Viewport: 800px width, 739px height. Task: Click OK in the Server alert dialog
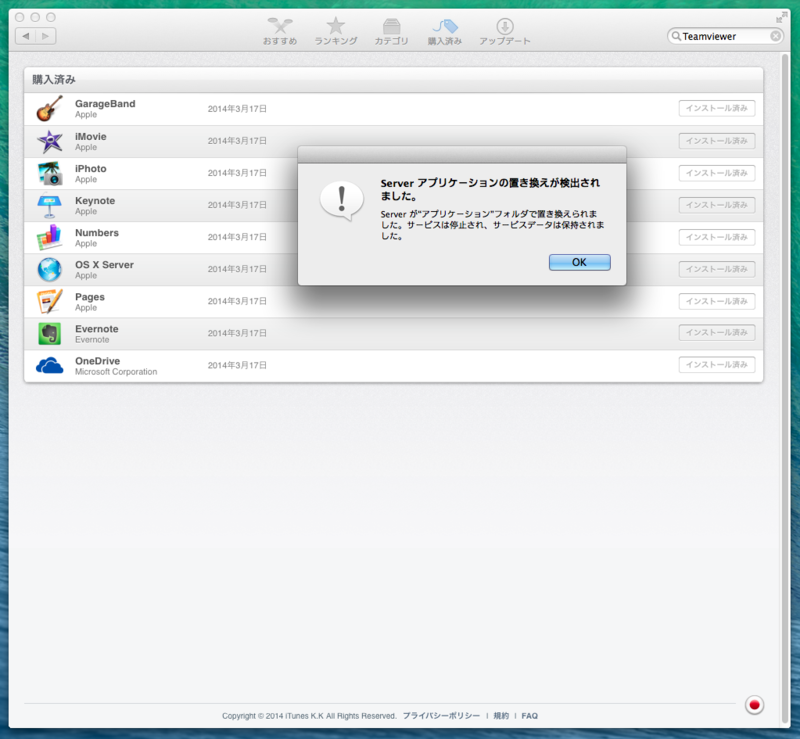coord(579,262)
